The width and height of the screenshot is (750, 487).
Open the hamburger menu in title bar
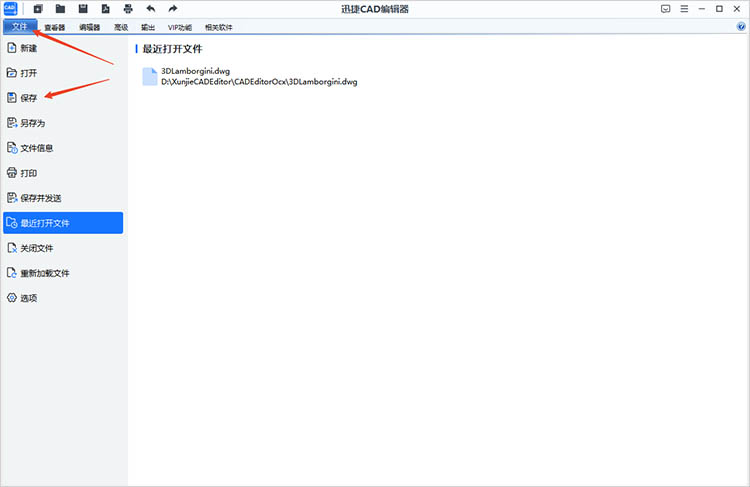684,9
